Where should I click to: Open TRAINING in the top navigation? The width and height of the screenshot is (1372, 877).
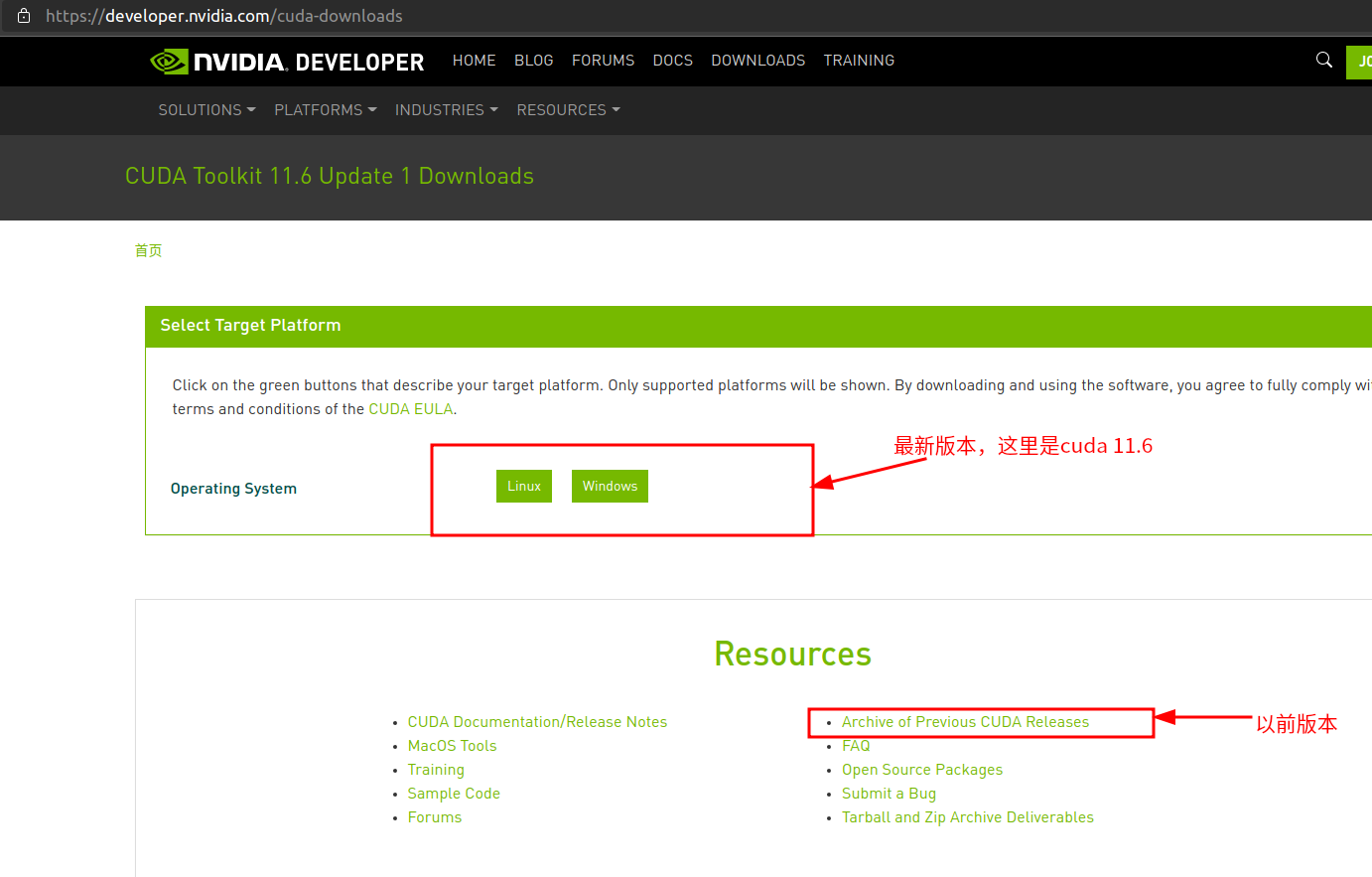(x=859, y=61)
